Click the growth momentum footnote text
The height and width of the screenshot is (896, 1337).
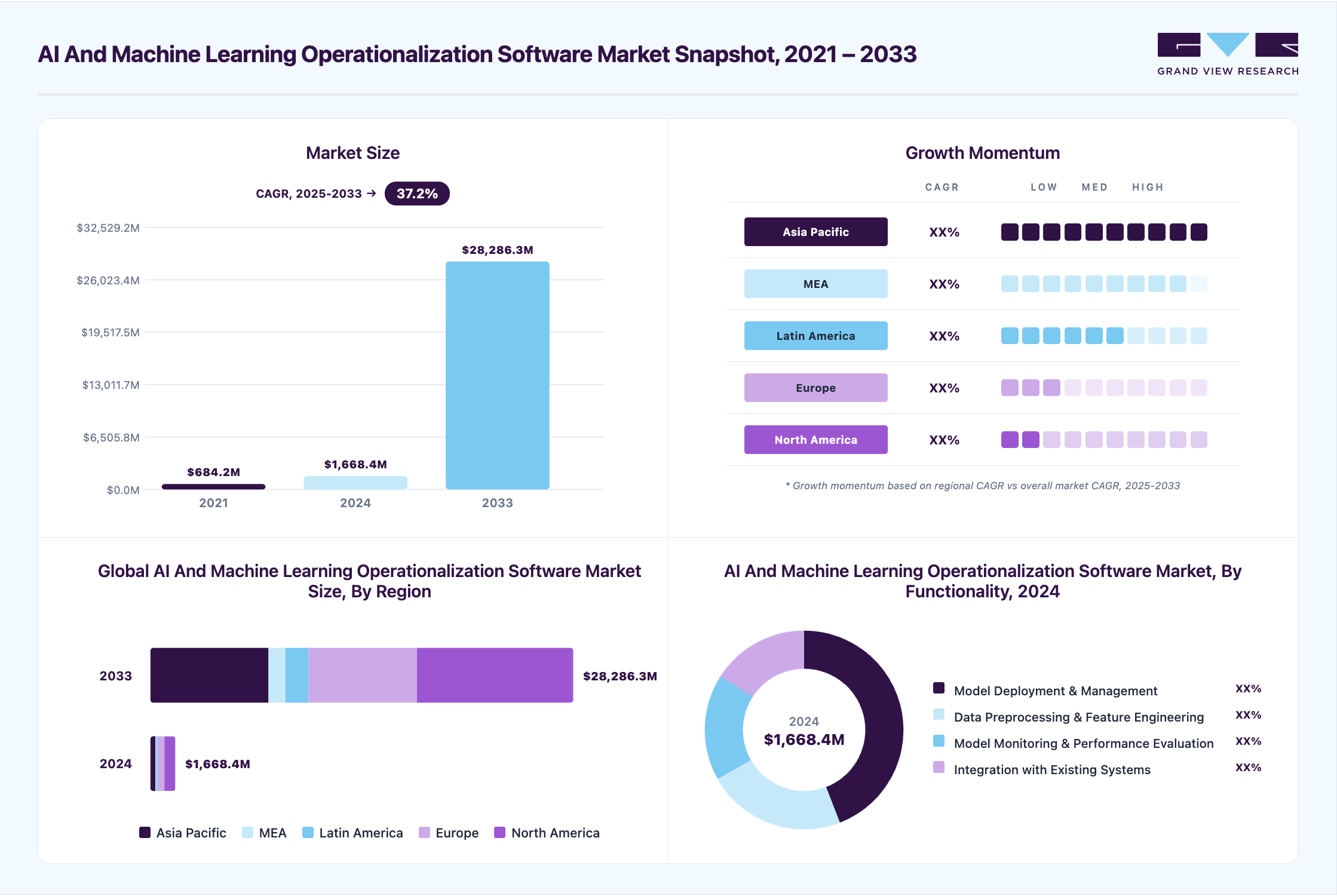(x=982, y=486)
